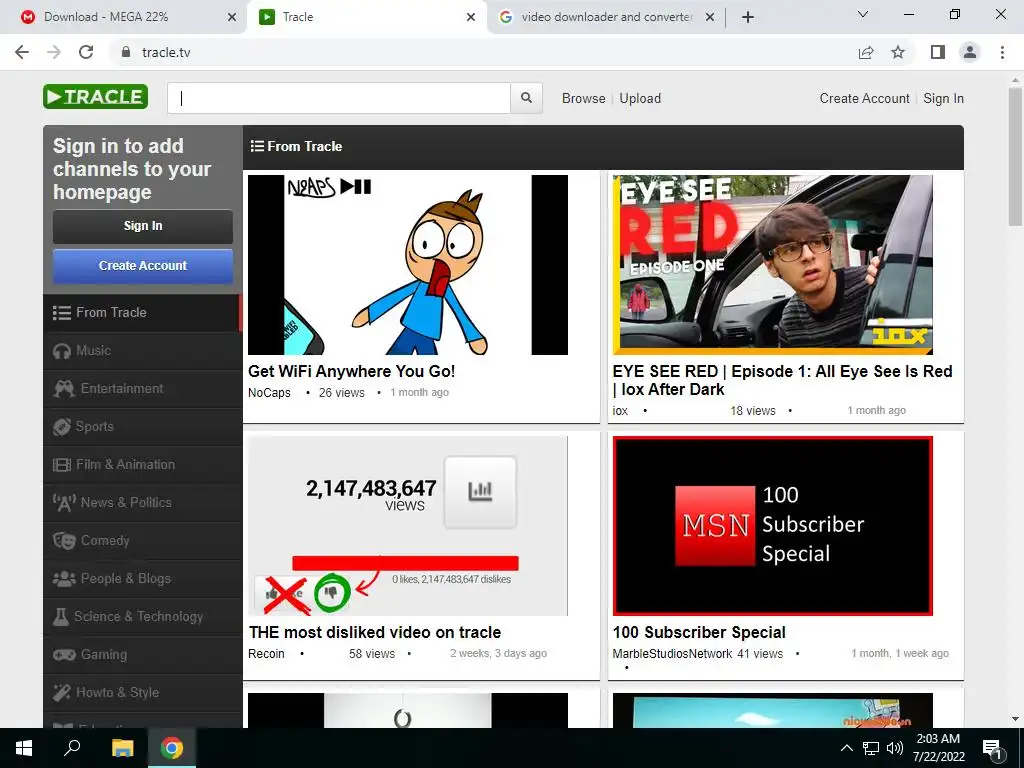This screenshot has width=1024, height=768.
Task: Select Gaming category in sidebar
Action: (x=142, y=654)
